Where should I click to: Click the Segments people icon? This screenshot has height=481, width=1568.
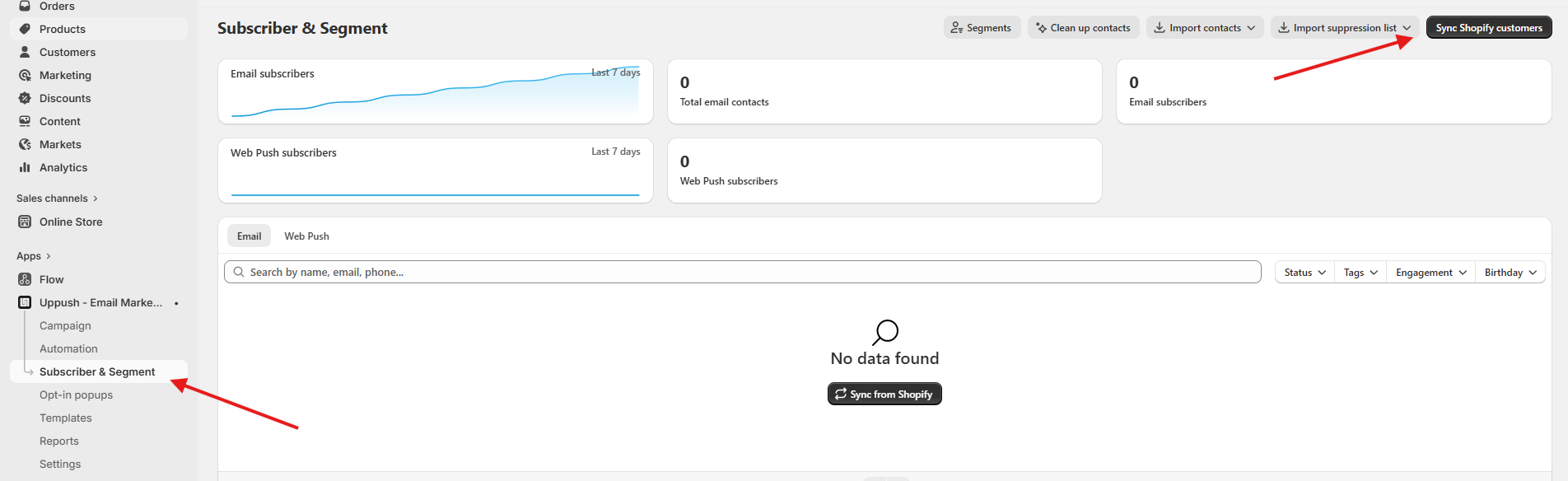coord(956,27)
